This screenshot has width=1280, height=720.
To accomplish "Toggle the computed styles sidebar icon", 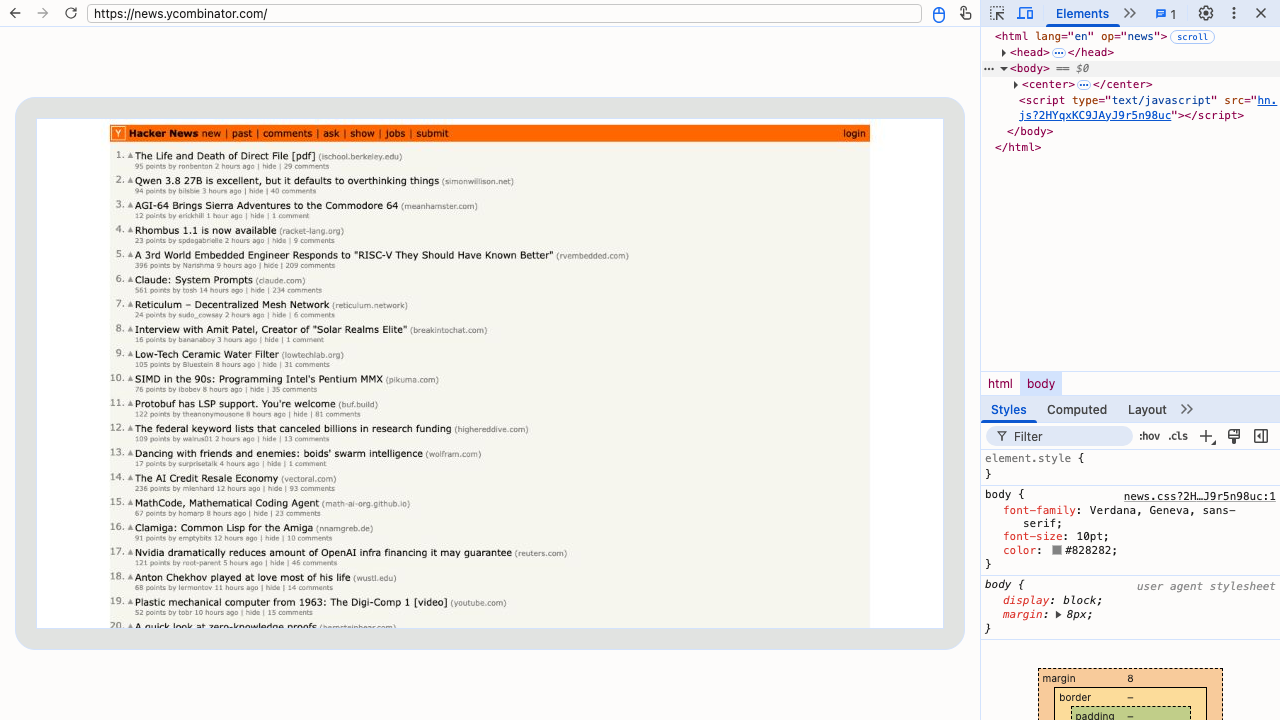I will point(1261,437).
